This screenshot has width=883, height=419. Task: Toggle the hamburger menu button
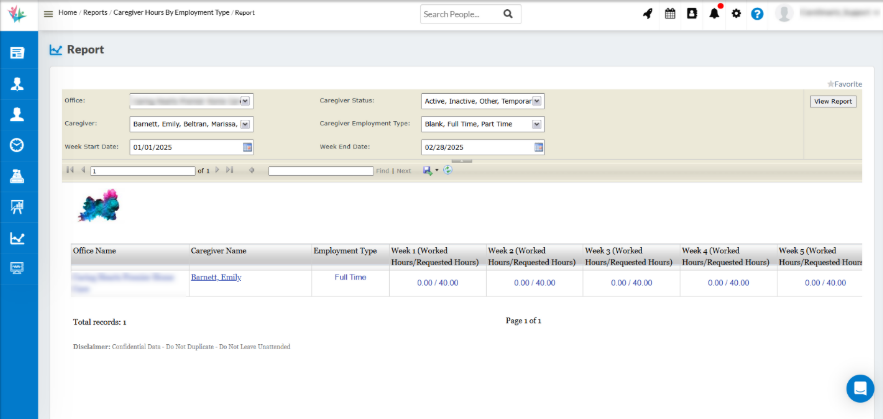48,14
